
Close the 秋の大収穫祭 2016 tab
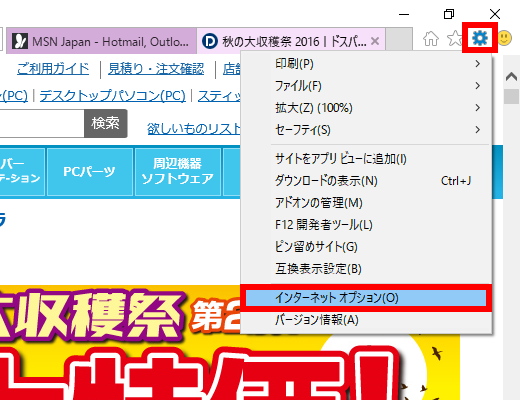375,41
